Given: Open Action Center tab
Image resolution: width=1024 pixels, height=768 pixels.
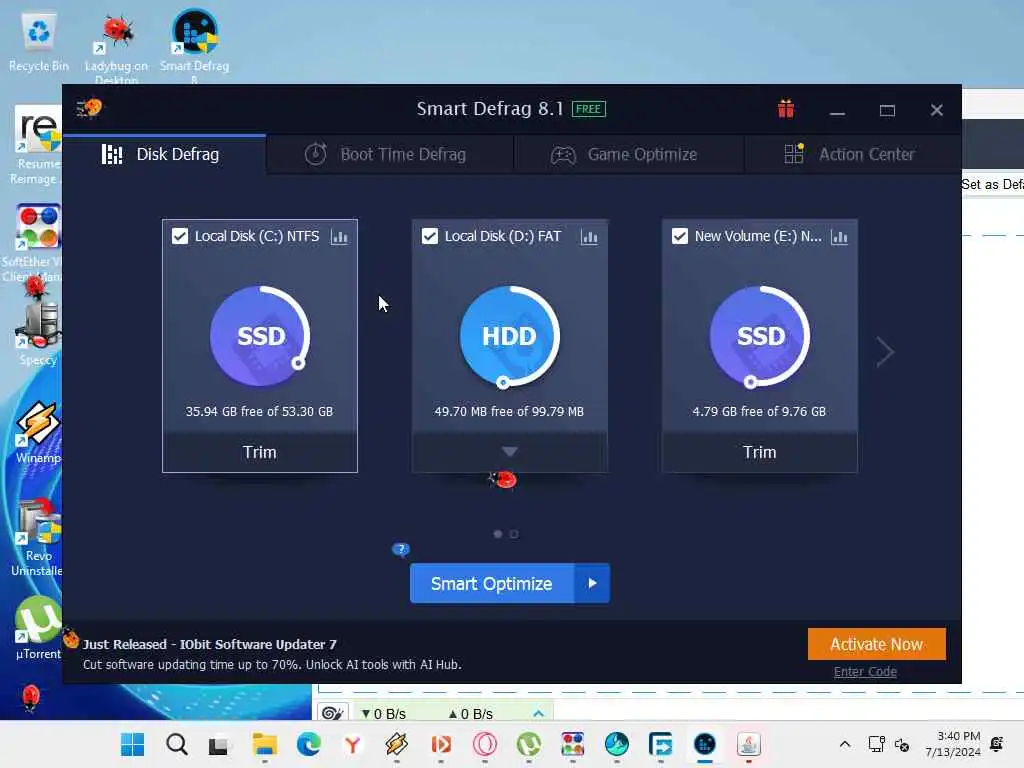Looking at the screenshot, I should pyautogui.click(x=852, y=154).
